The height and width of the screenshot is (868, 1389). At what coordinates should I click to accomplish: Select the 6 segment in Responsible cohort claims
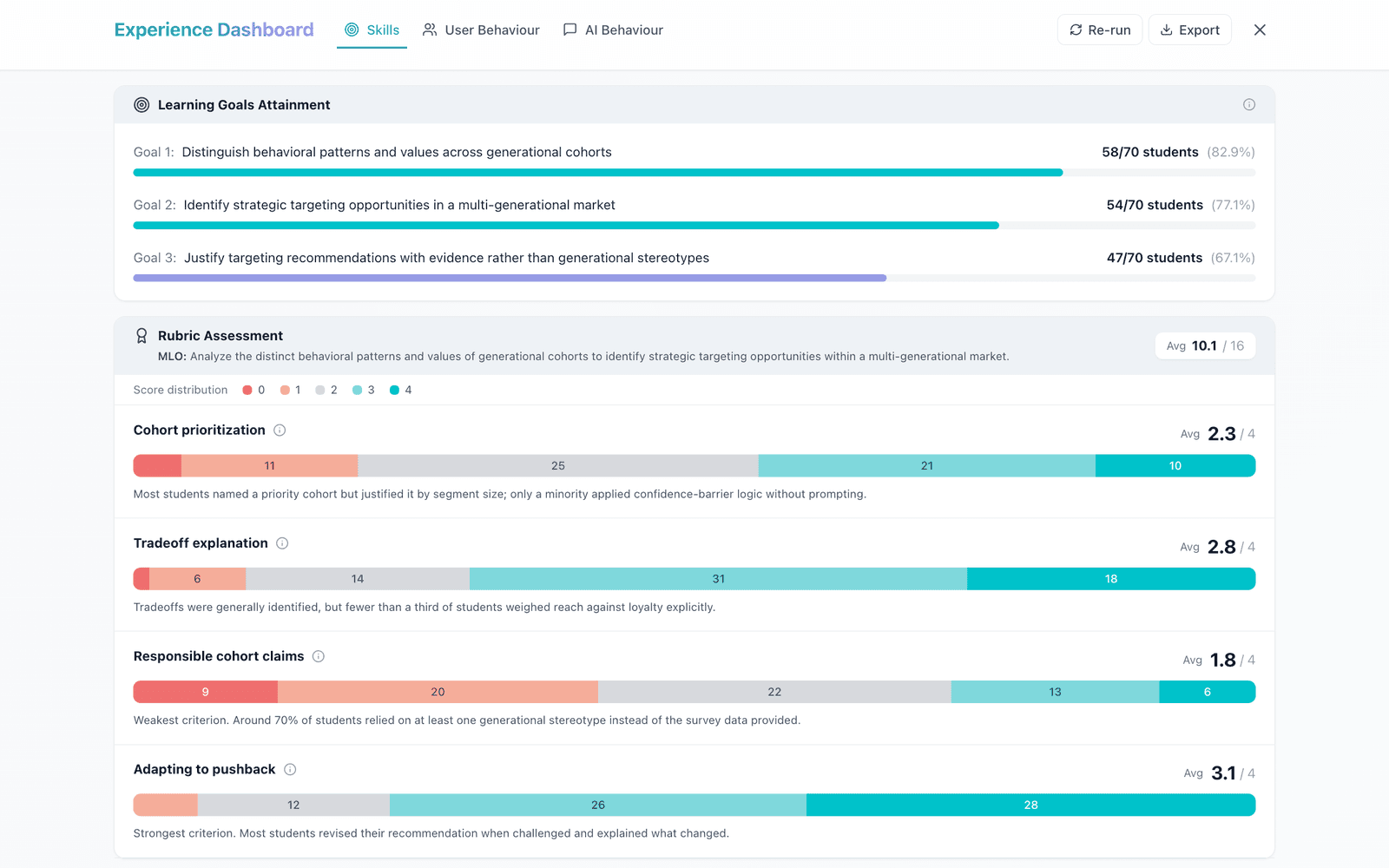1208,692
